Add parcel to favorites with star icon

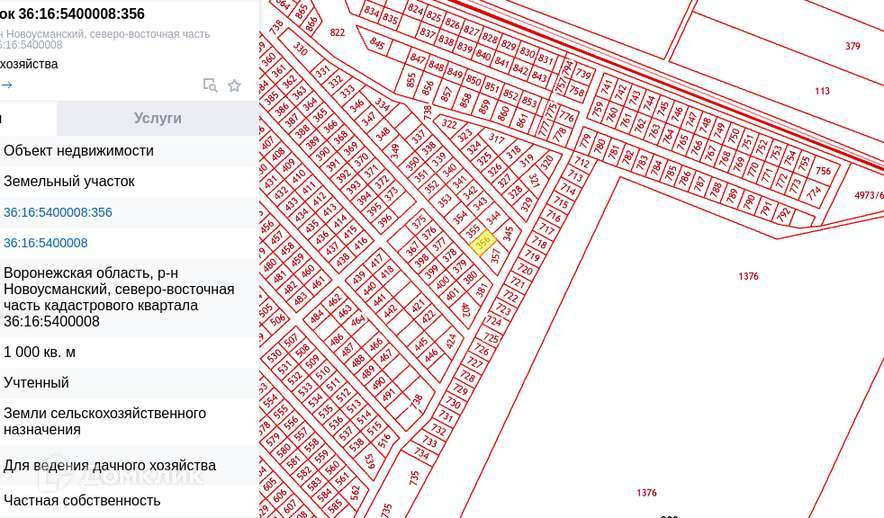pyautogui.click(x=235, y=86)
